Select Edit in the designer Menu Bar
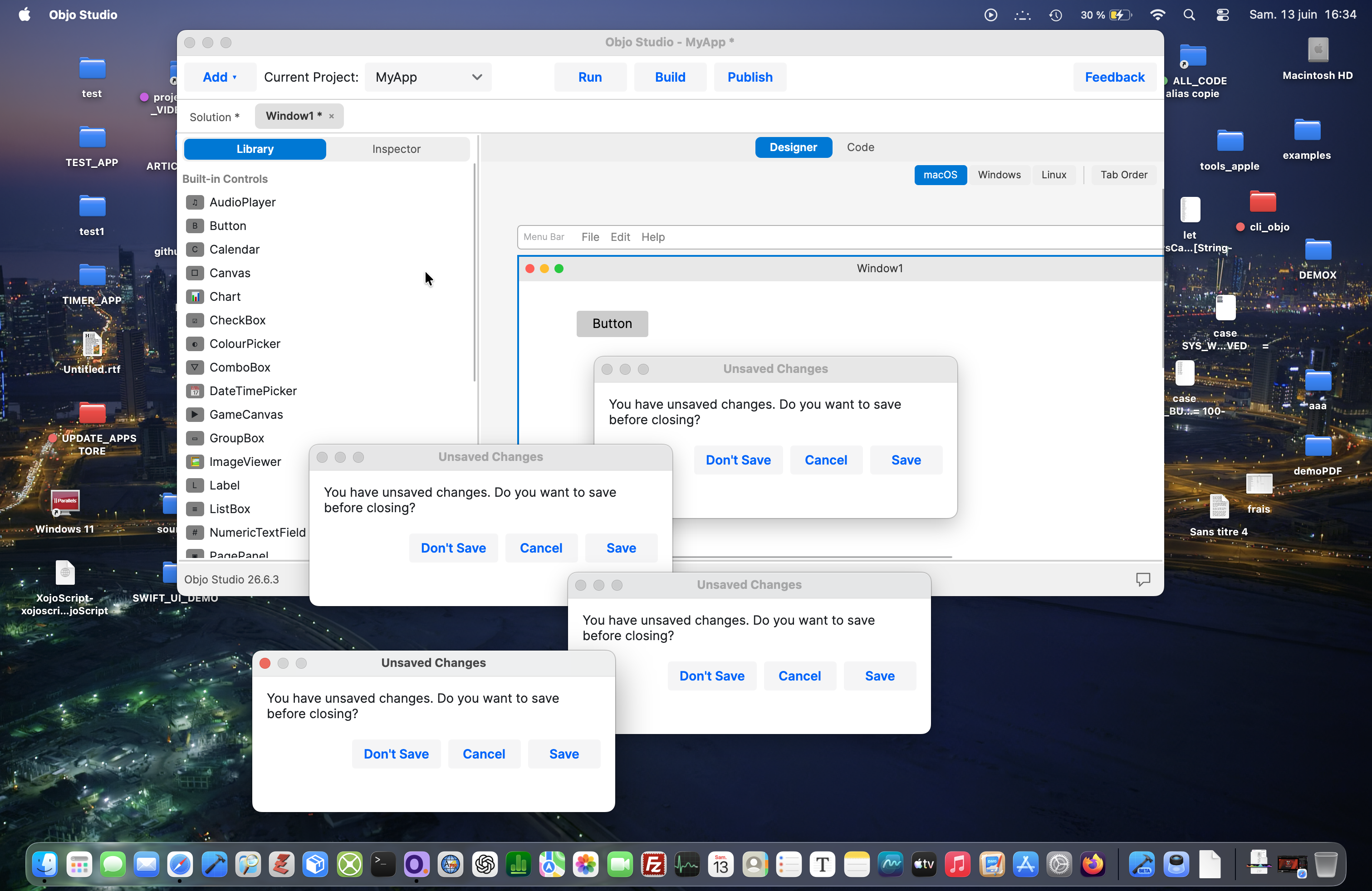The width and height of the screenshot is (1372, 891). pos(620,237)
